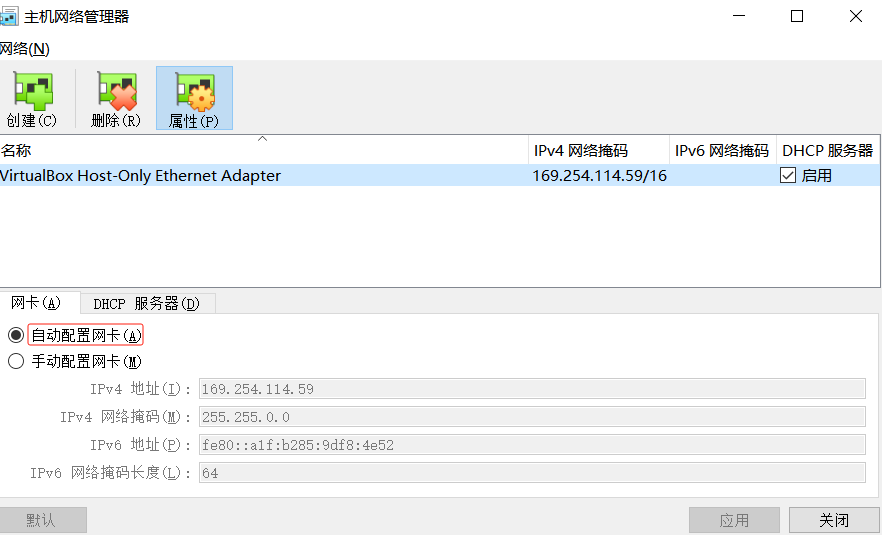
Task: Toggle the Properties (属性) toolbar icon
Action: click(194, 98)
